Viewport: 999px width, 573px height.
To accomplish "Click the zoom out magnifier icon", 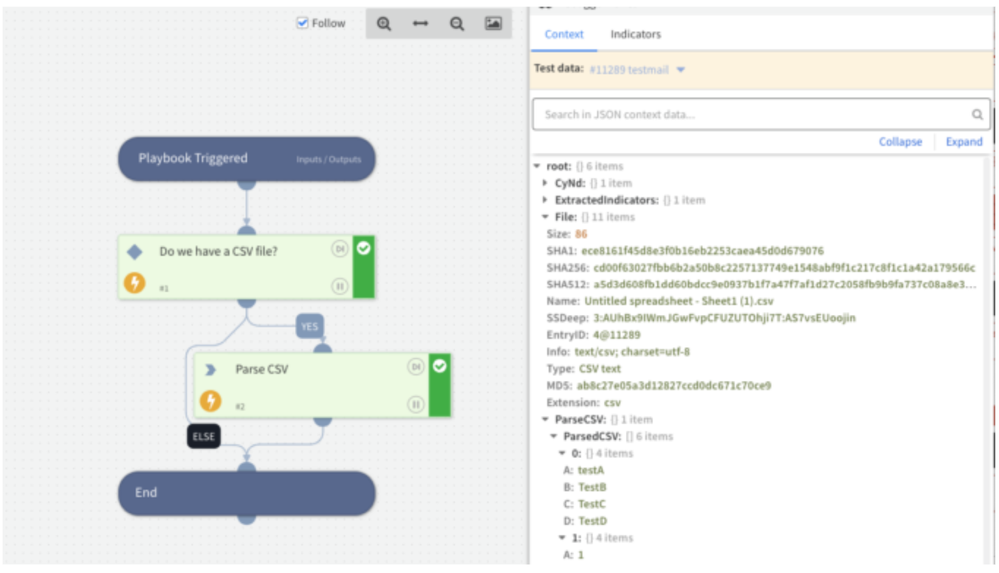I will pos(457,24).
